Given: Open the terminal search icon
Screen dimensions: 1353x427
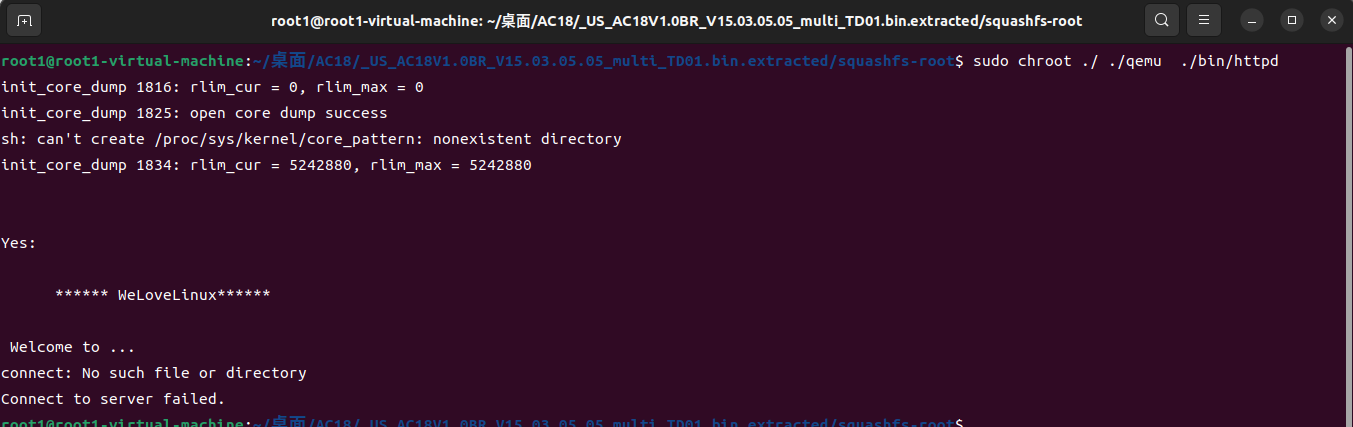Looking at the screenshot, I should [1161, 20].
